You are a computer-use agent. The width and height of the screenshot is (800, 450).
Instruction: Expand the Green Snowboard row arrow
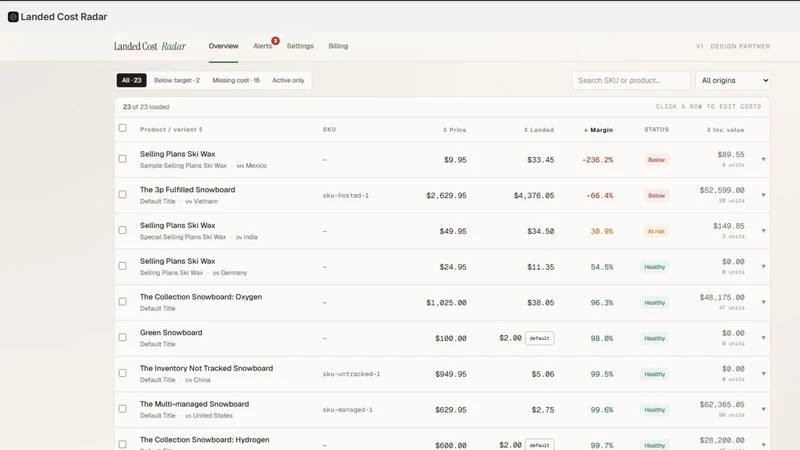763,338
